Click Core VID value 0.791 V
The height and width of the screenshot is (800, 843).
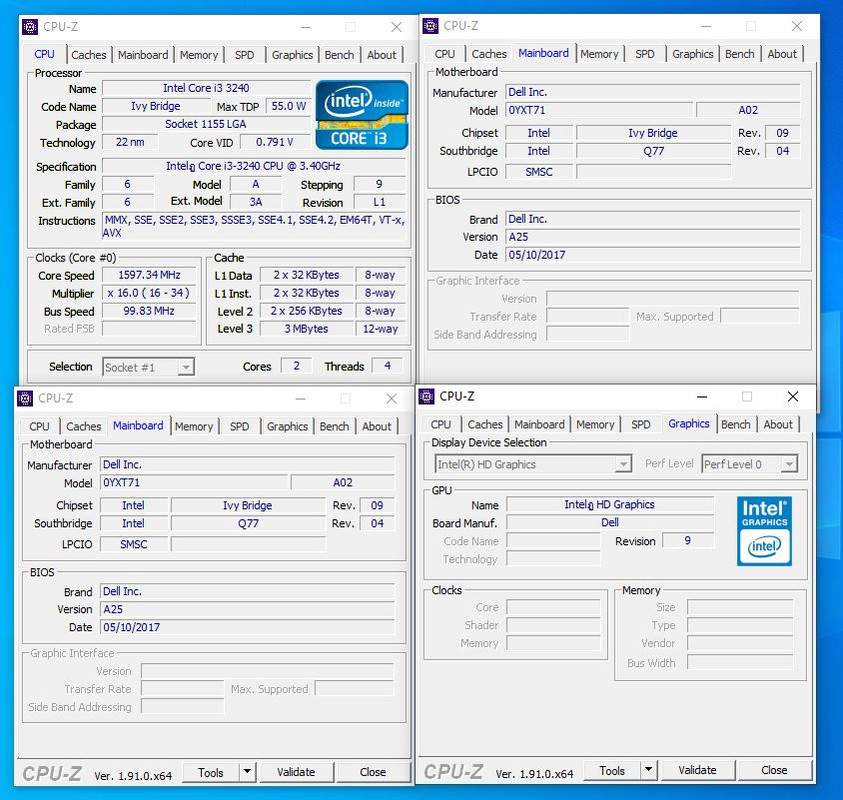[x=275, y=142]
